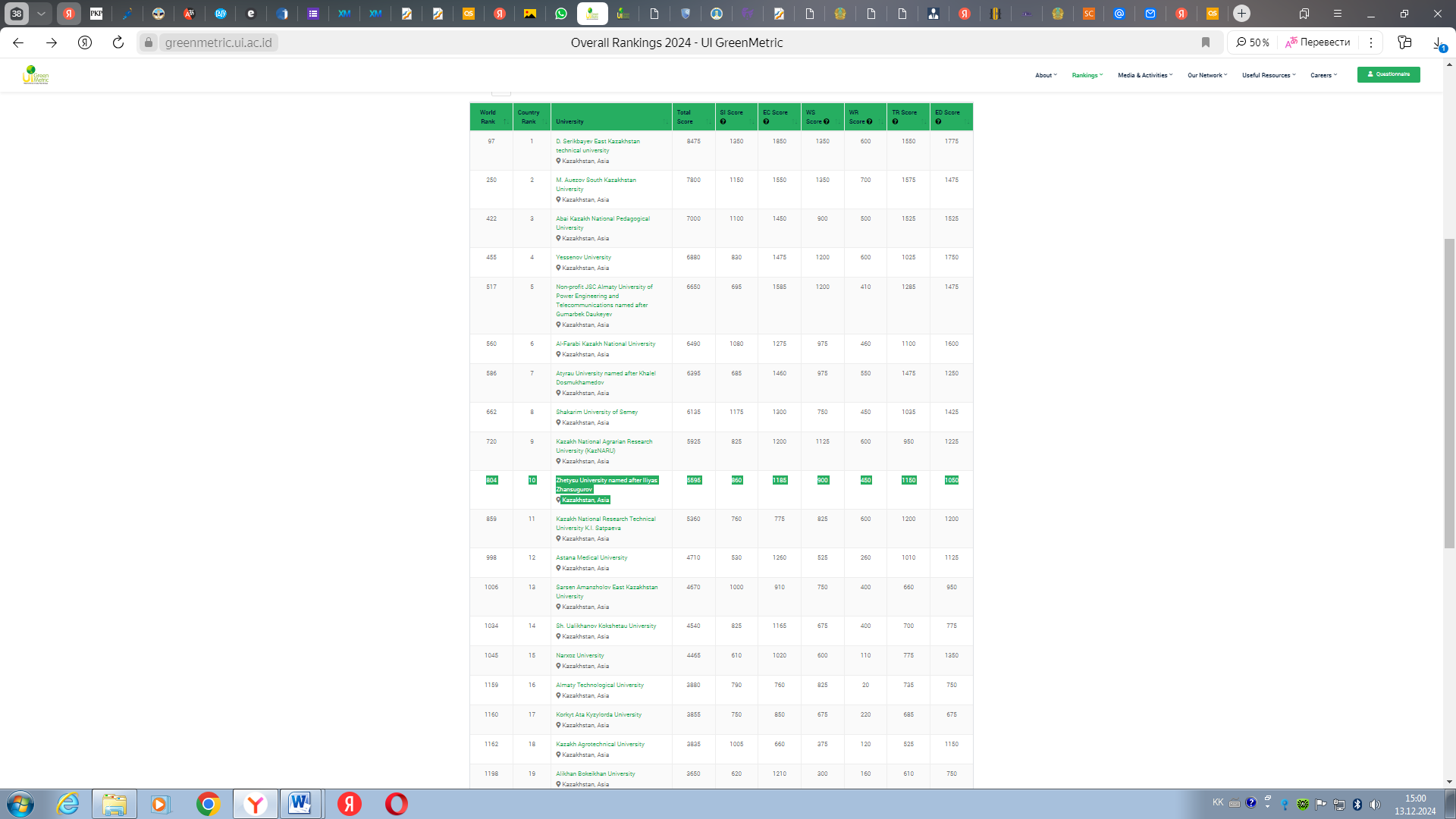
Task: Expand the About navigation dropdown
Action: pyautogui.click(x=1046, y=75)
